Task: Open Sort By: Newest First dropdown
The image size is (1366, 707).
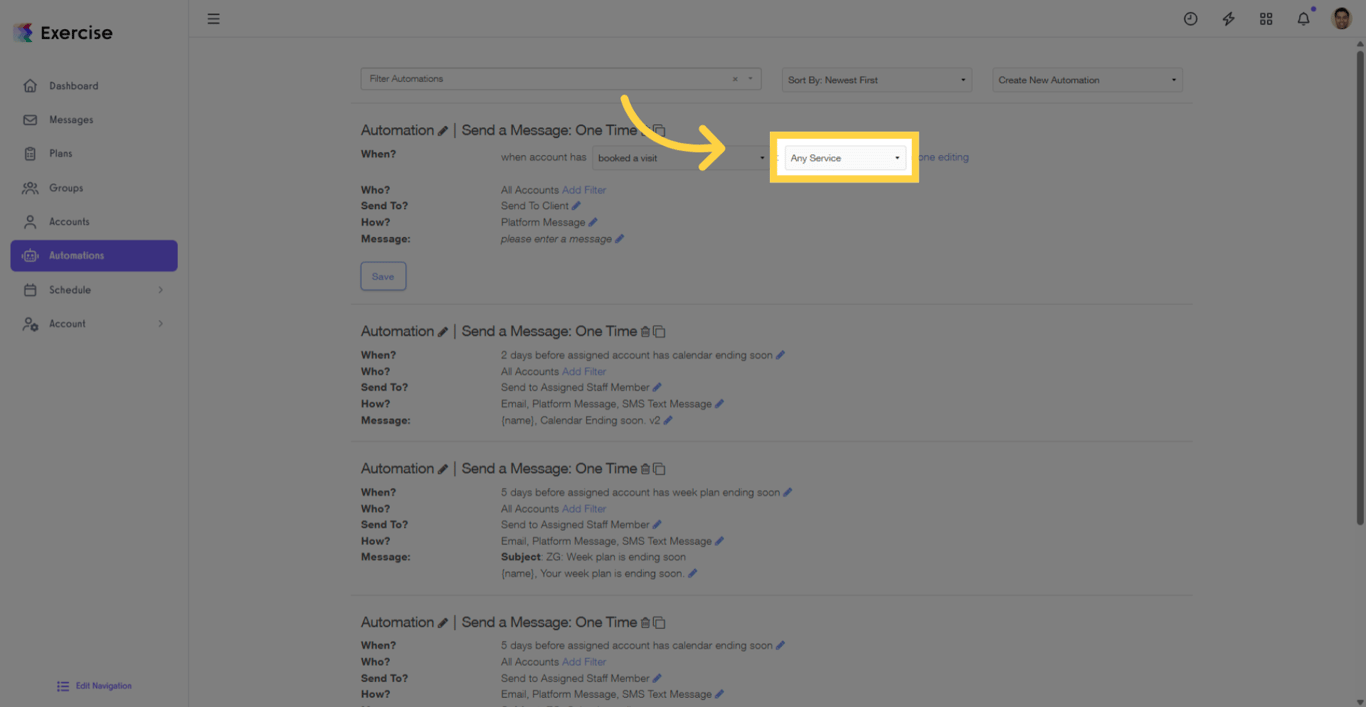Action: [876, 80]
